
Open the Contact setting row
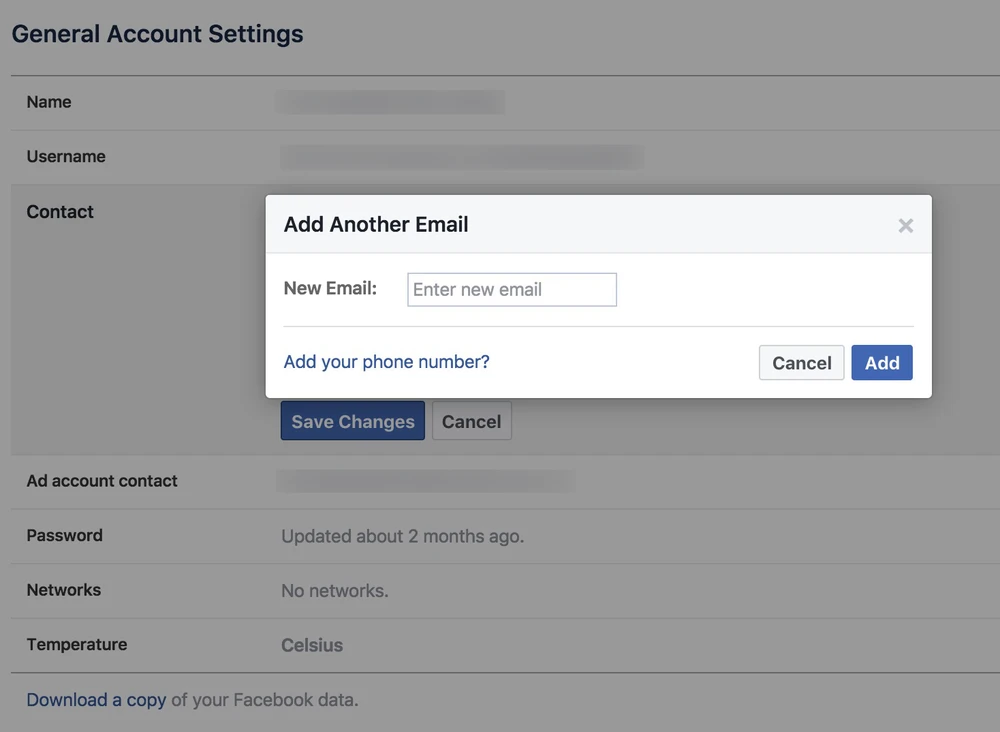click(59, 211)
